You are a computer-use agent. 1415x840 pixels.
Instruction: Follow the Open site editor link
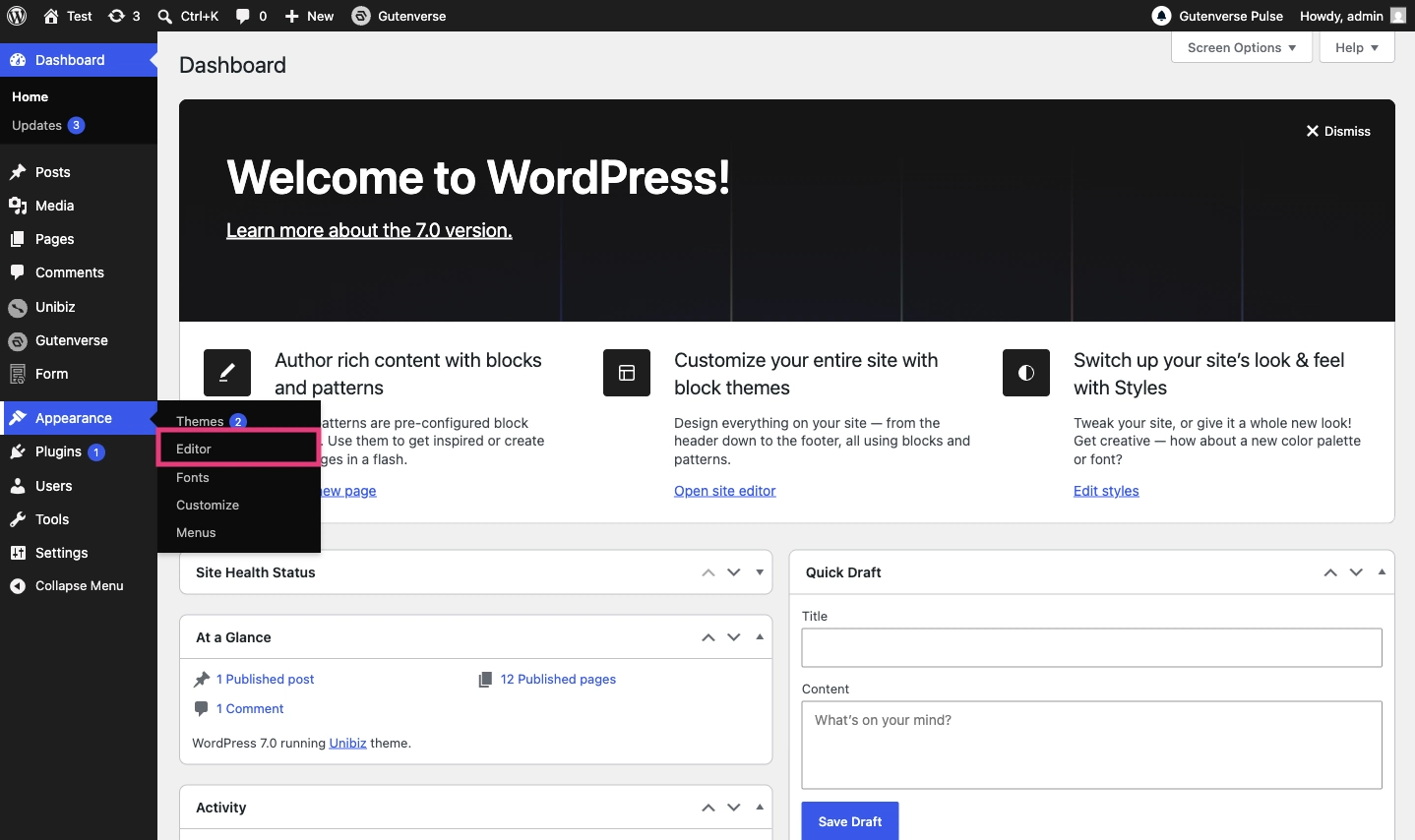click(725, 491)
